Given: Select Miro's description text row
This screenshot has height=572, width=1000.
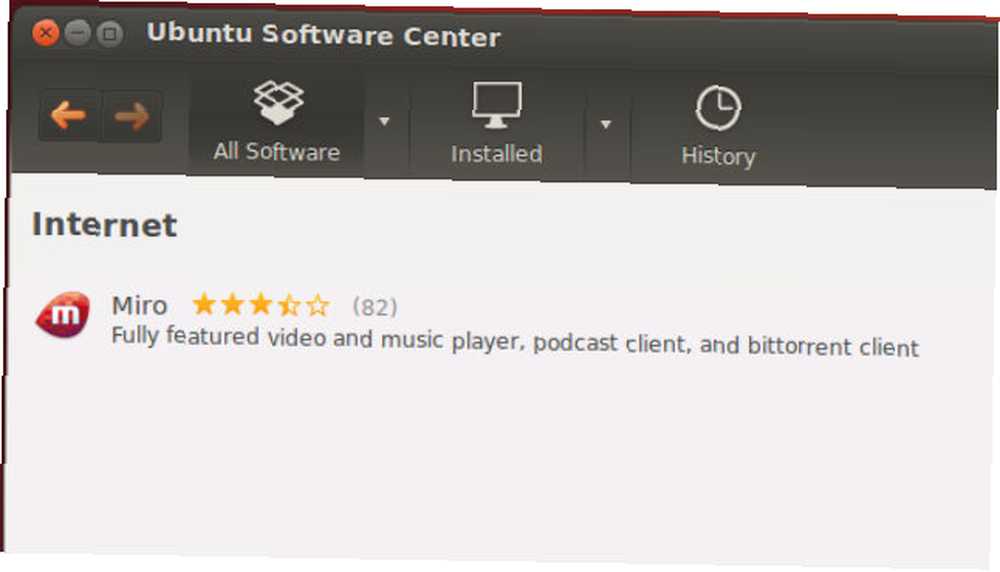Looking at the screenshot, I should point(515,342).
